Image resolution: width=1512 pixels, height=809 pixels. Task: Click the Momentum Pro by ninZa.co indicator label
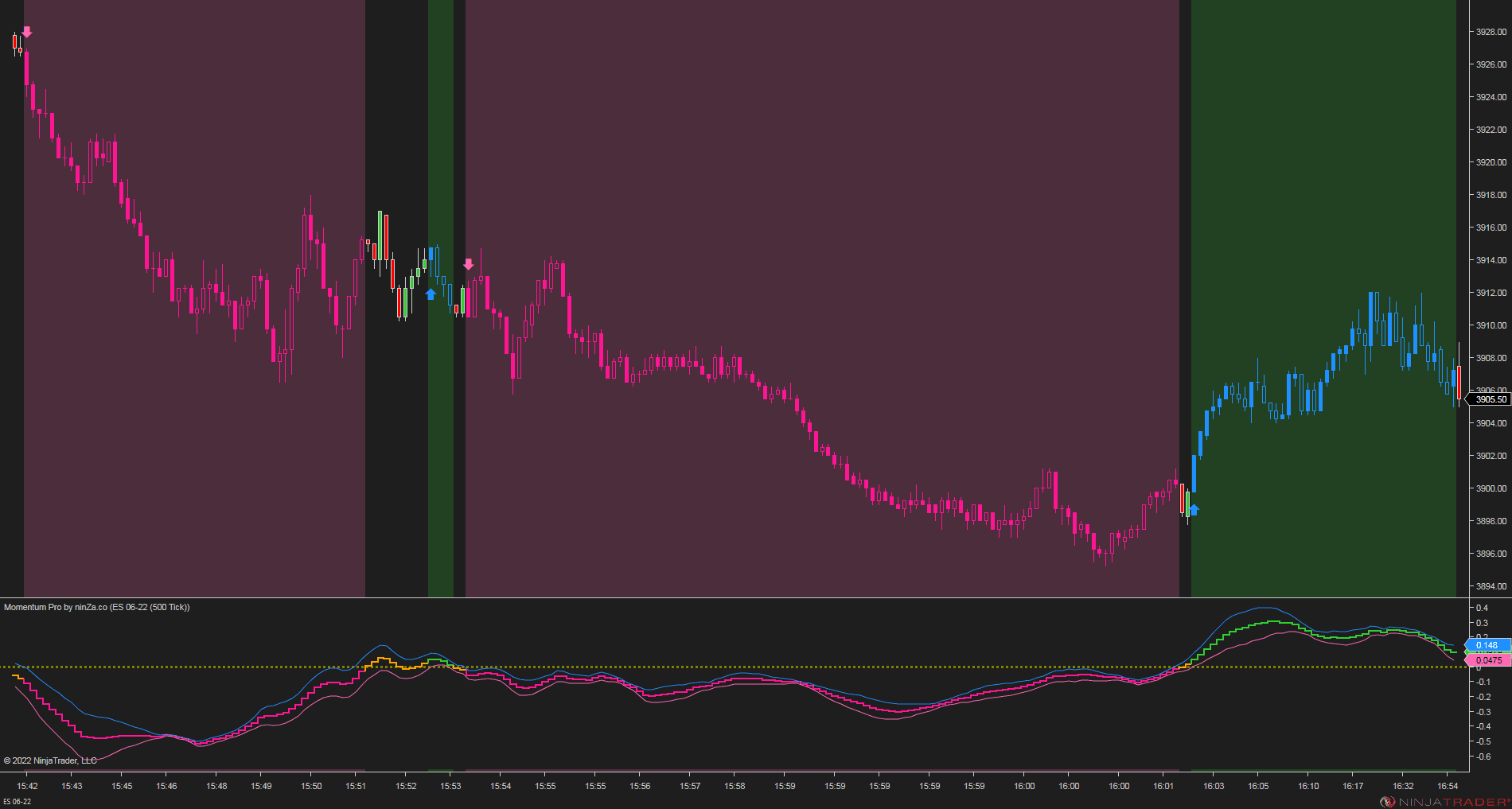97,607
